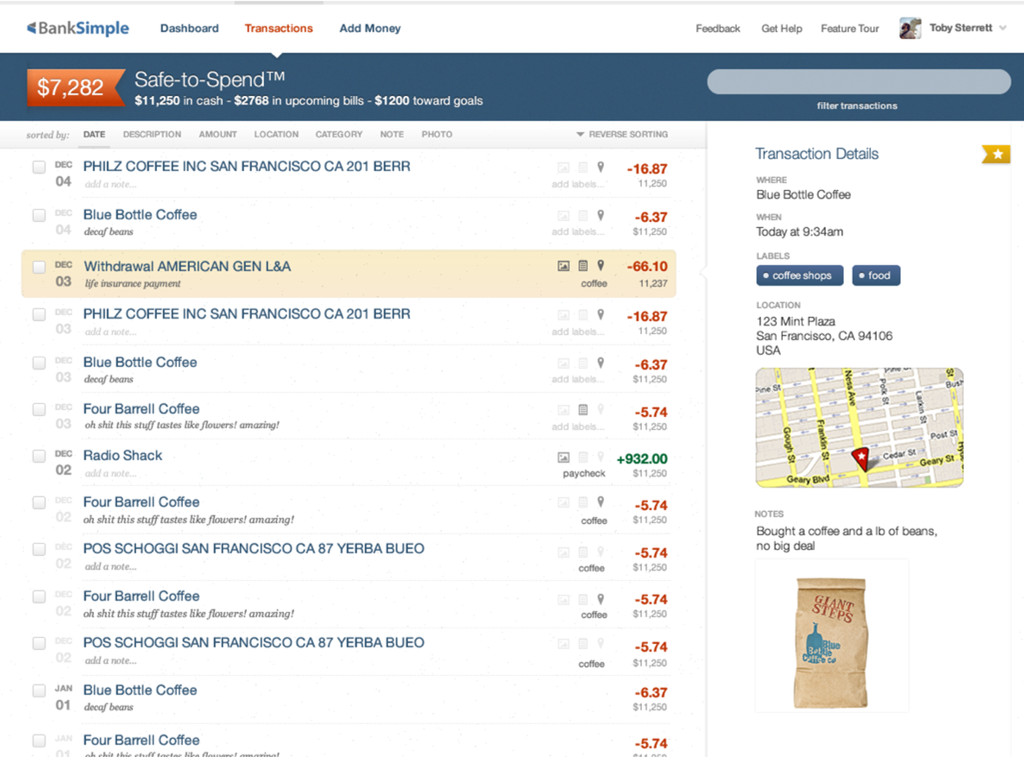Click receipt icon on Radio Shack row
The image size is (1024, 768).
583,457
